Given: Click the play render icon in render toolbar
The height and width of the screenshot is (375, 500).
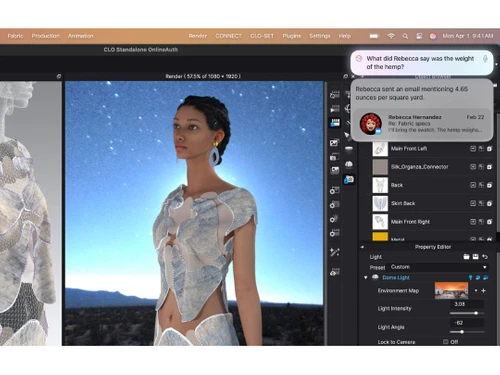Looking at the screenshot, I should point(335,109).
